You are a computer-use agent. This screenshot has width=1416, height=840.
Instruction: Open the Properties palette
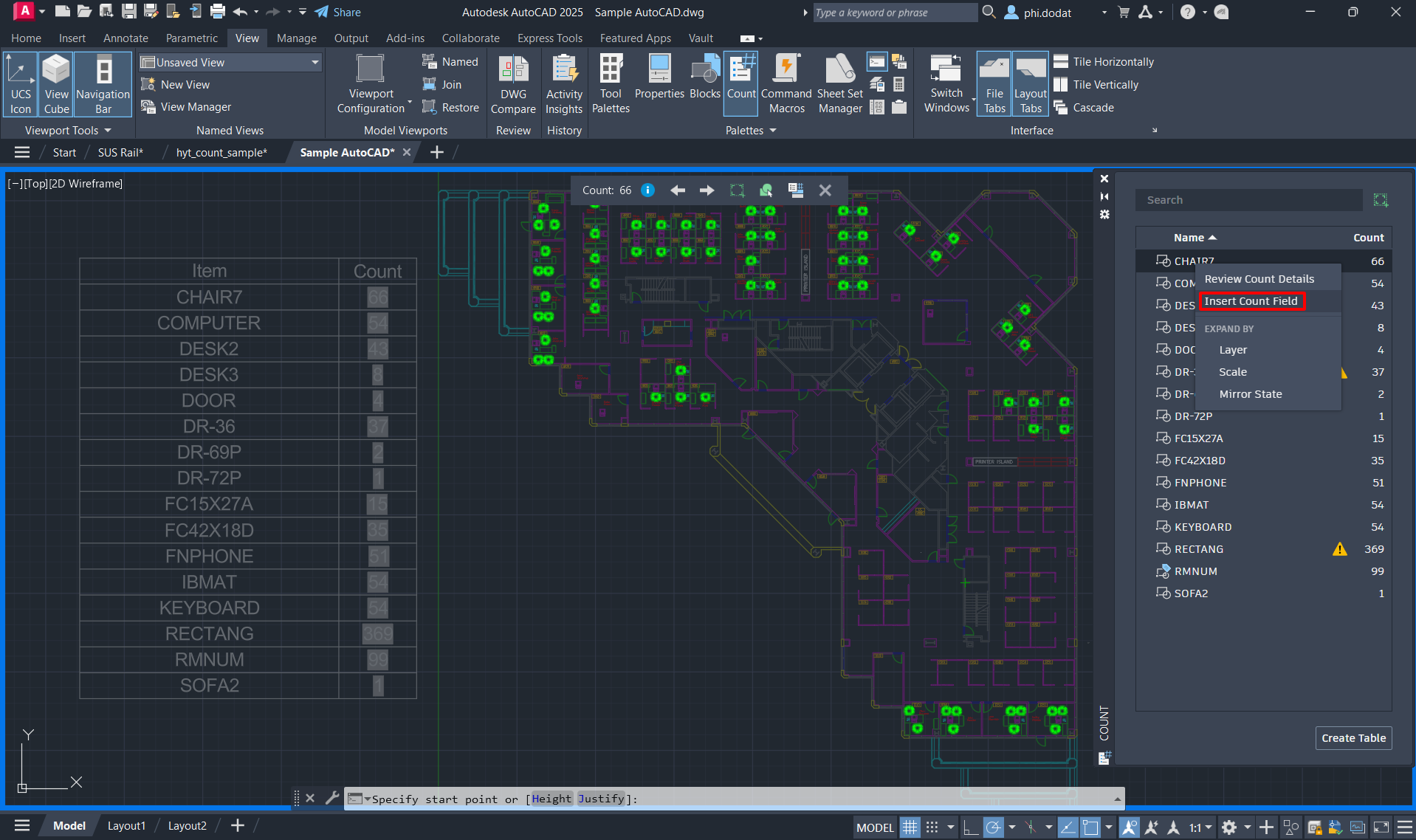tap(659, 76)
